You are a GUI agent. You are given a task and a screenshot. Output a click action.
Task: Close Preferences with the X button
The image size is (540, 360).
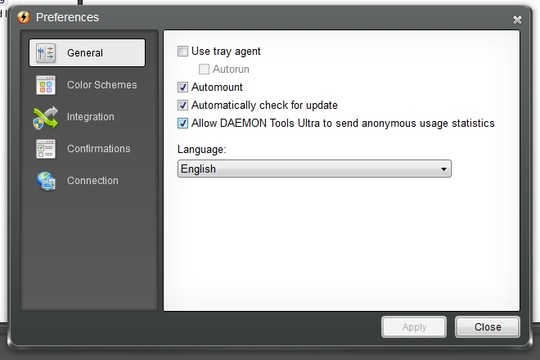point(517,20)
